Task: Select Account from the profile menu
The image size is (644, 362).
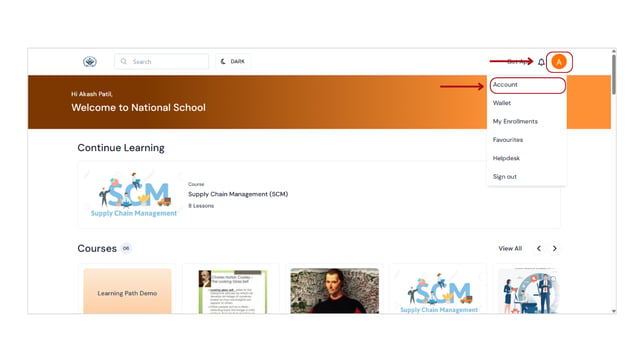Action: click(x=527, y=85)
